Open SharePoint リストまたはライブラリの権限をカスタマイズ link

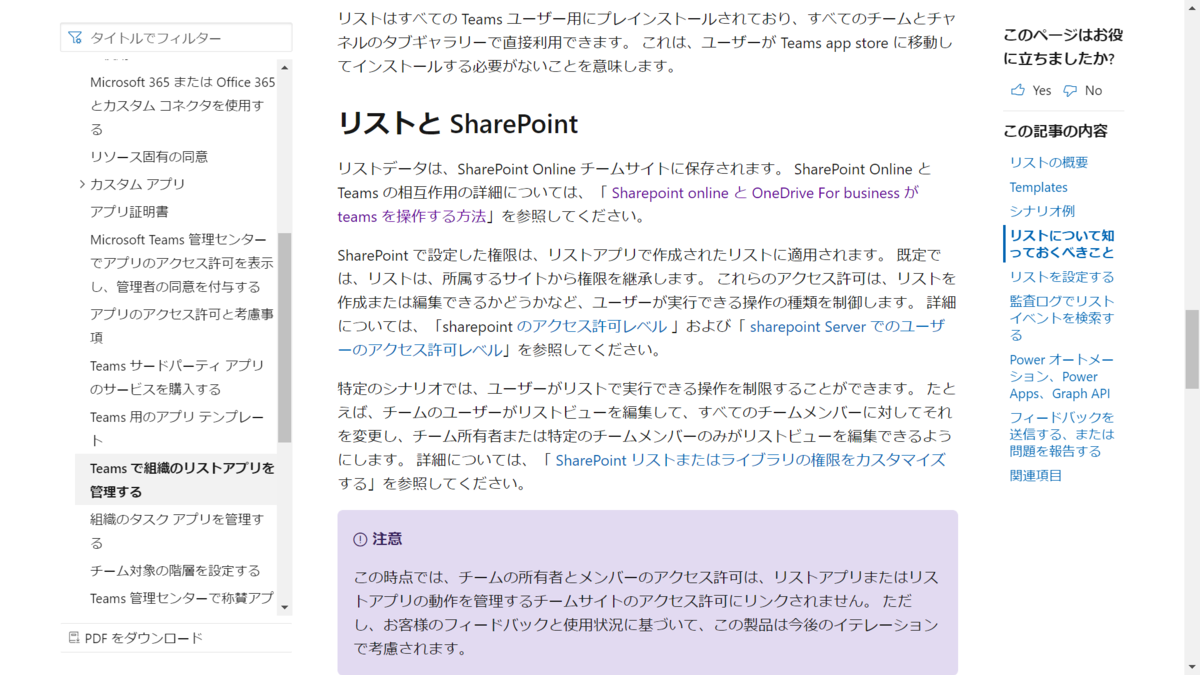point(750,460)
